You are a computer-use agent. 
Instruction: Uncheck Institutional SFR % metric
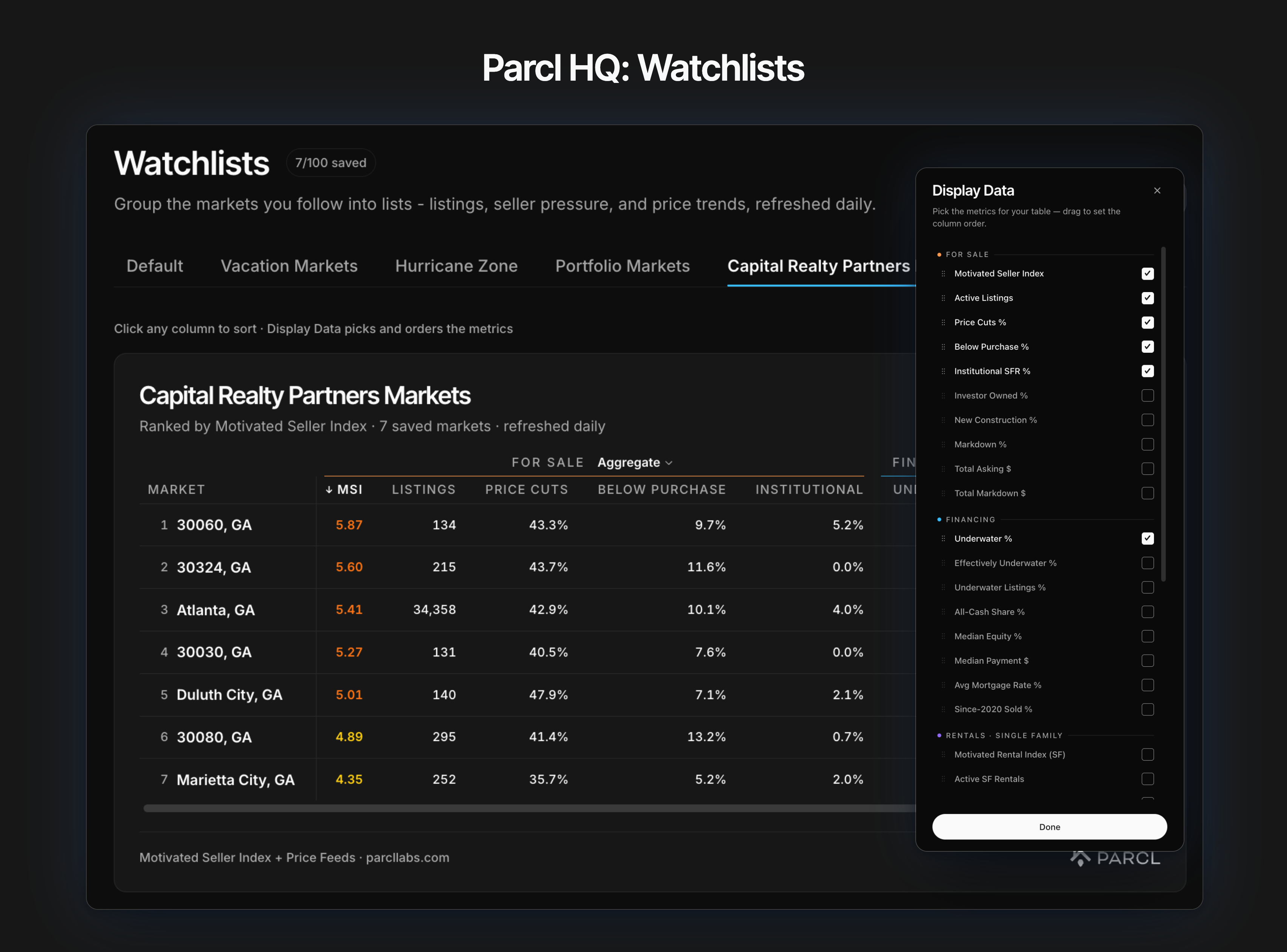point(1148,371)
